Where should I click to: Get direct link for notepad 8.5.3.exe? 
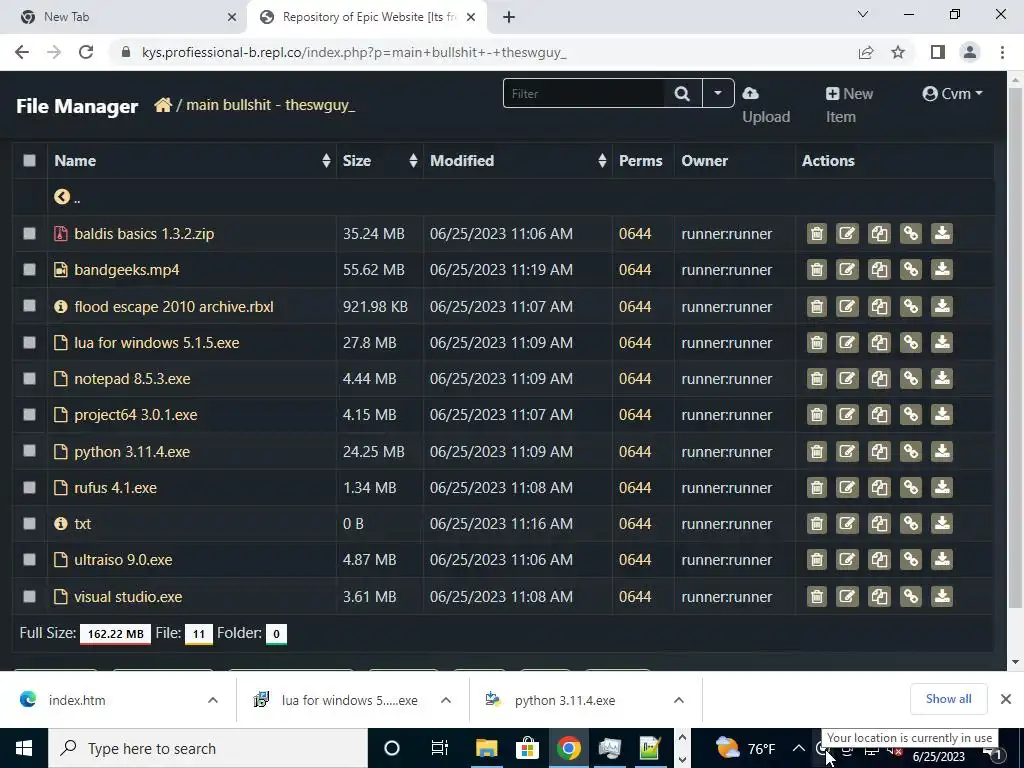[x=910, y=378]
